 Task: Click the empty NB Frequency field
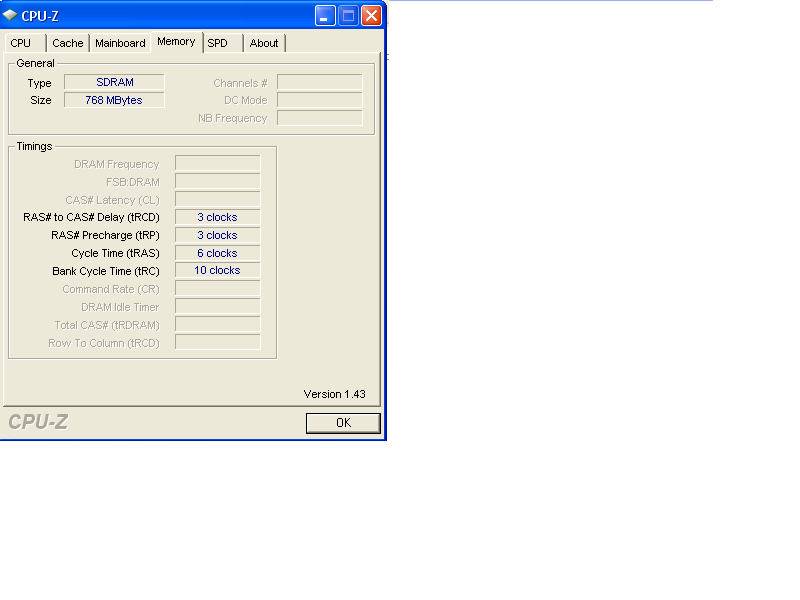[319, 118]
